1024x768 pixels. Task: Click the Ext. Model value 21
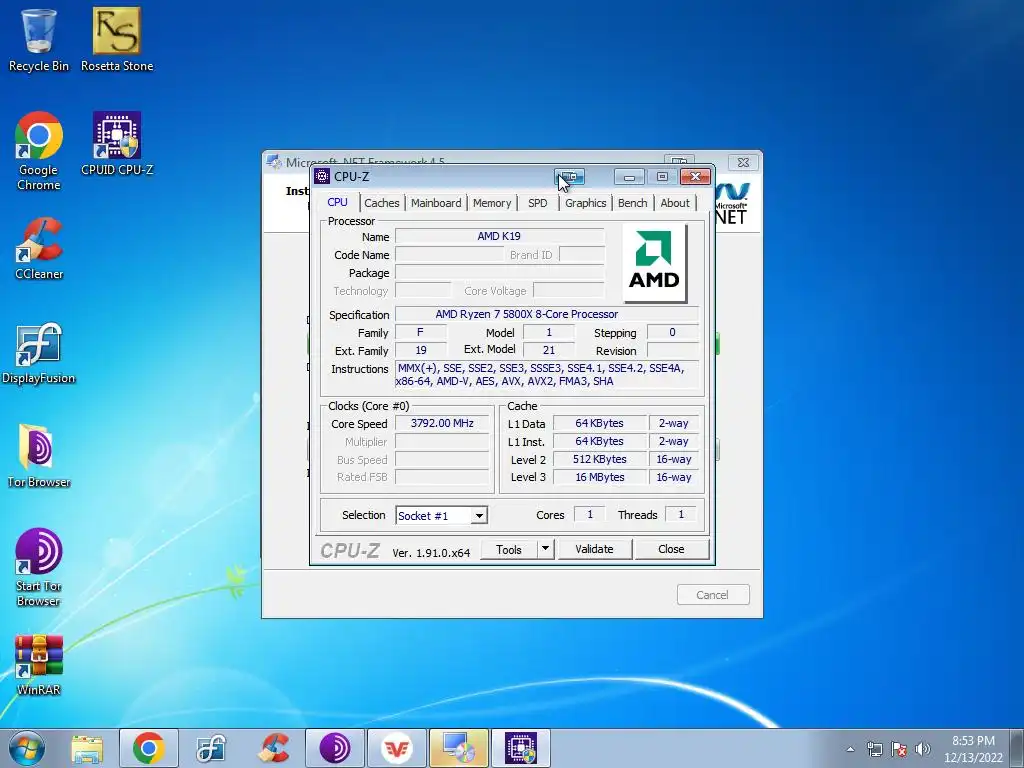[x=549, y=350]
